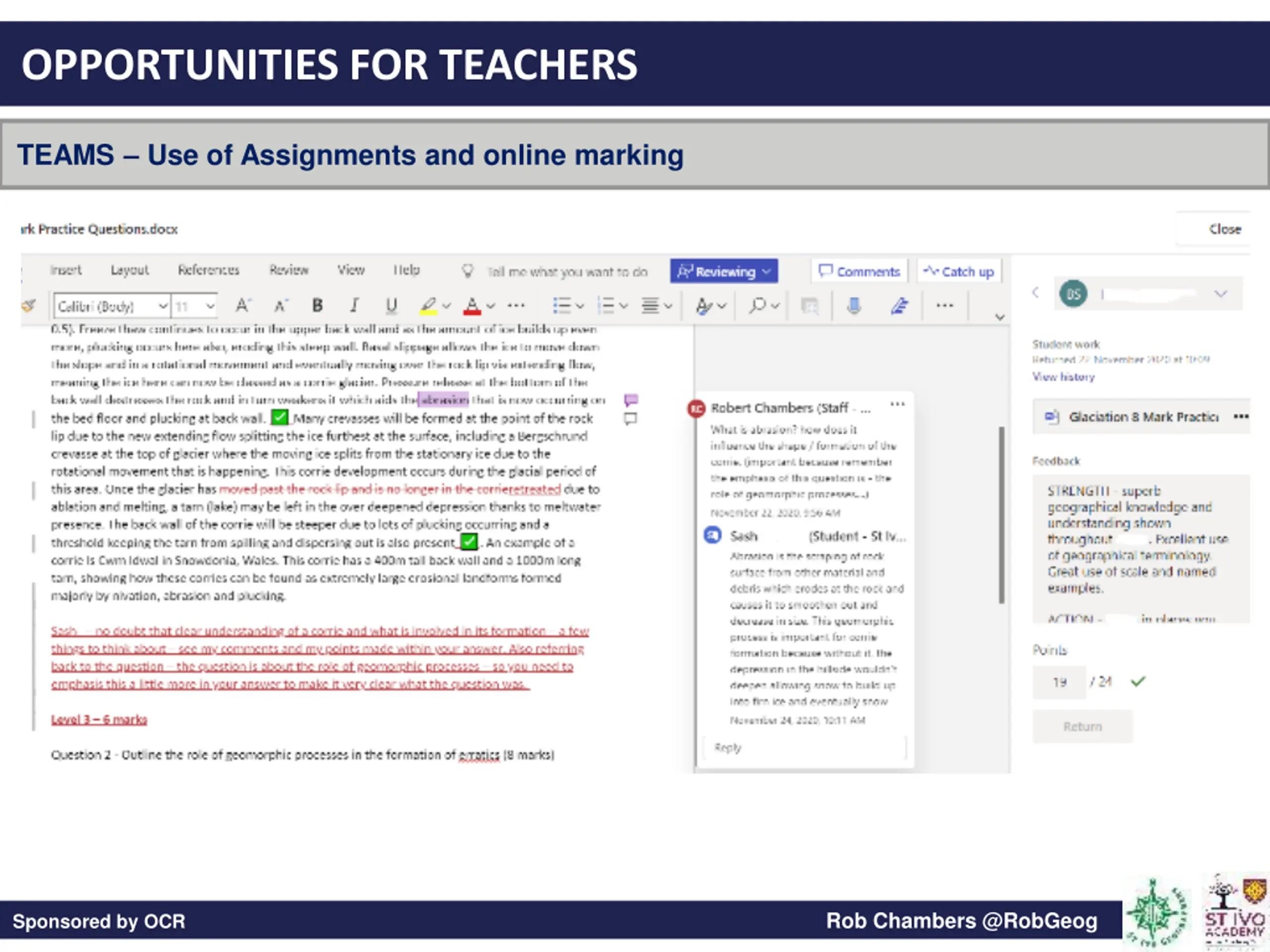Expand the ribbon with the chevron
The image size is (1270, 952).
[x=1000, y=317]
